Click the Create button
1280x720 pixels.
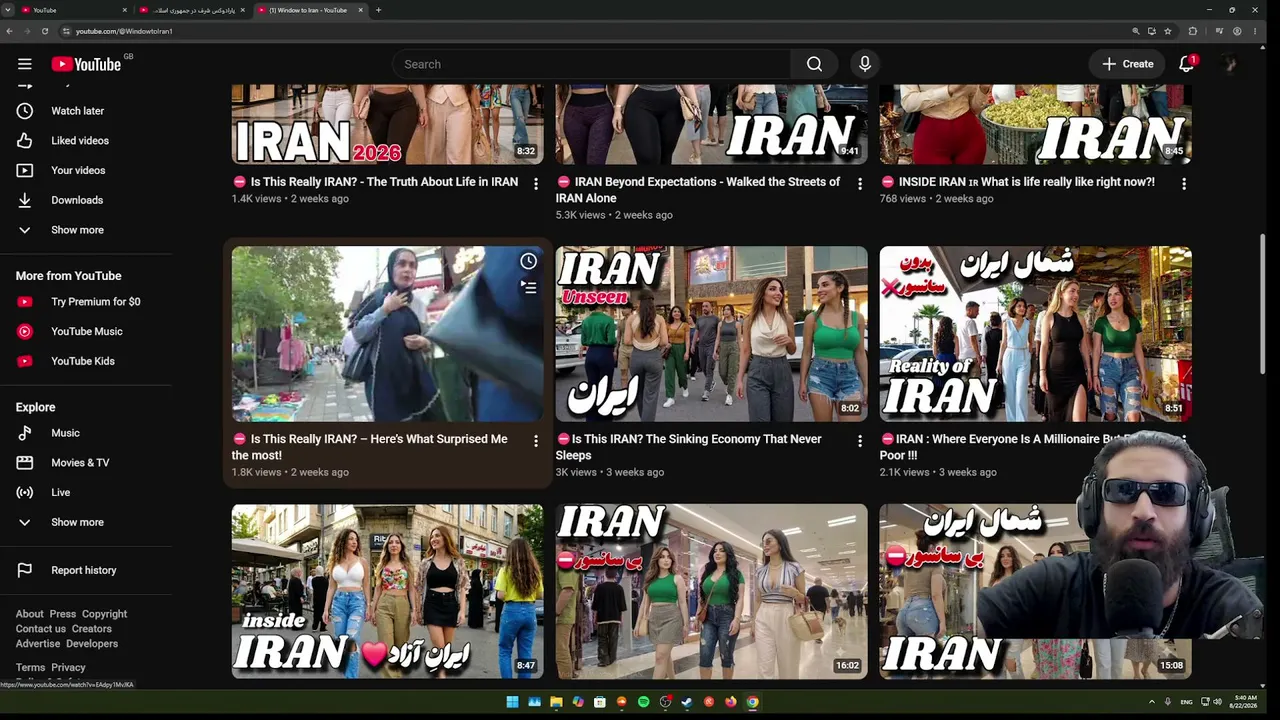(x=1128, y=64)
